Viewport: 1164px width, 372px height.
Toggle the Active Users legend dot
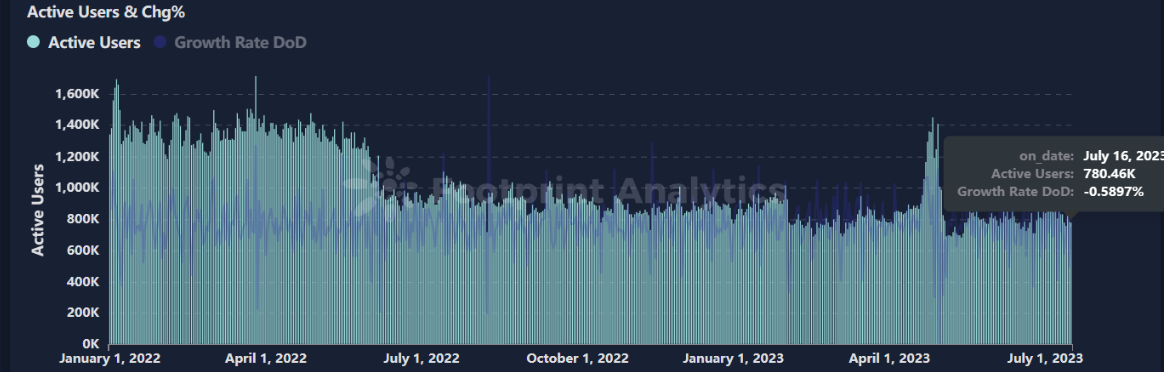pyautogui.click(x=33, y=42)
